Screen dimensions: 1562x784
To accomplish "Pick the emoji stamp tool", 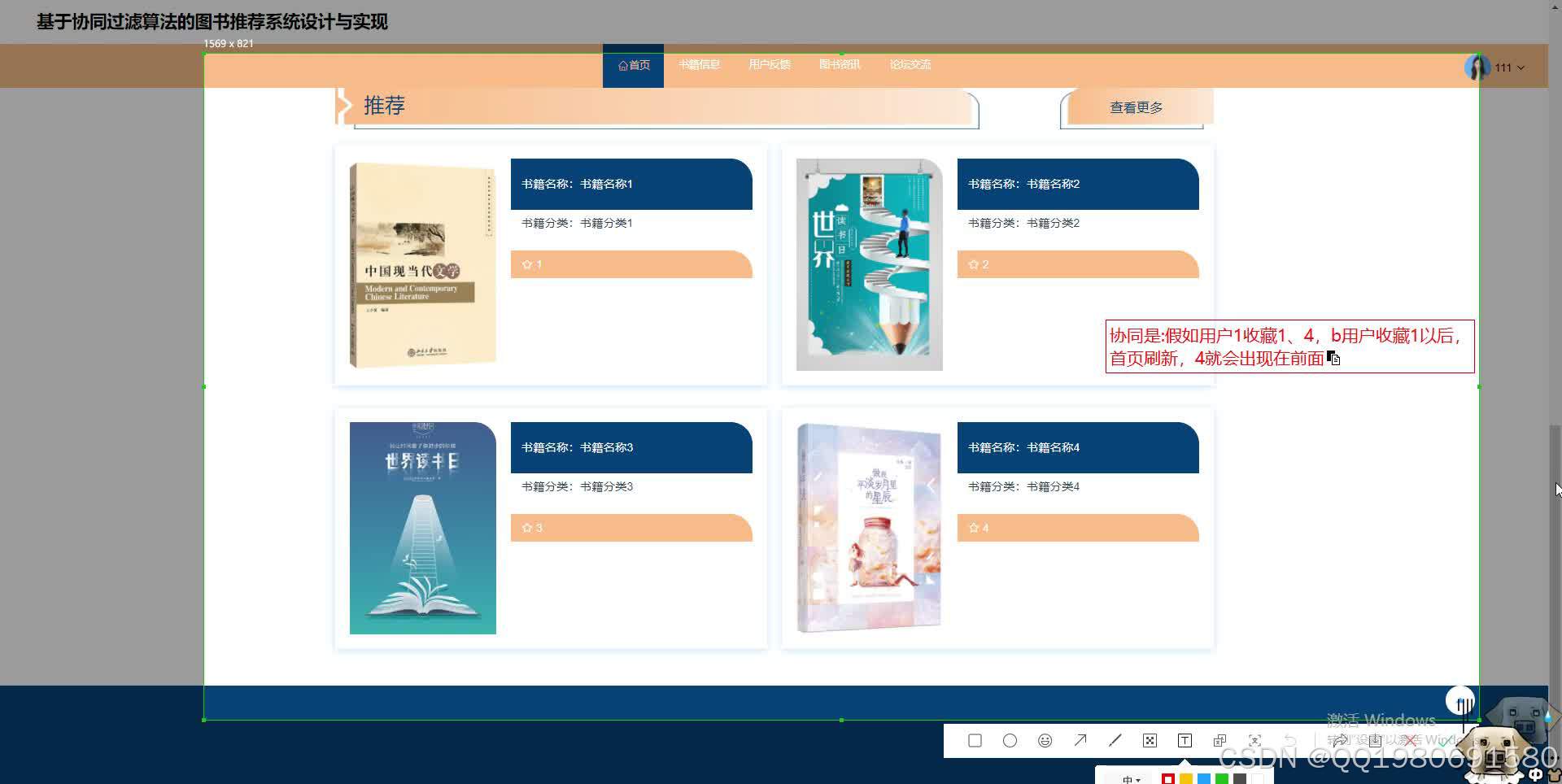I will tap(1045, 740).
